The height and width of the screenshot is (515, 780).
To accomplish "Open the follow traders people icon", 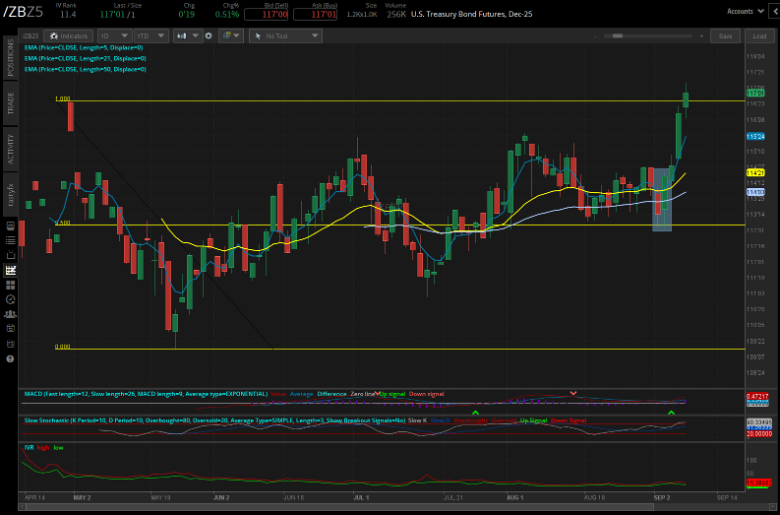I will pyautogui.click(x=10, y=314).
